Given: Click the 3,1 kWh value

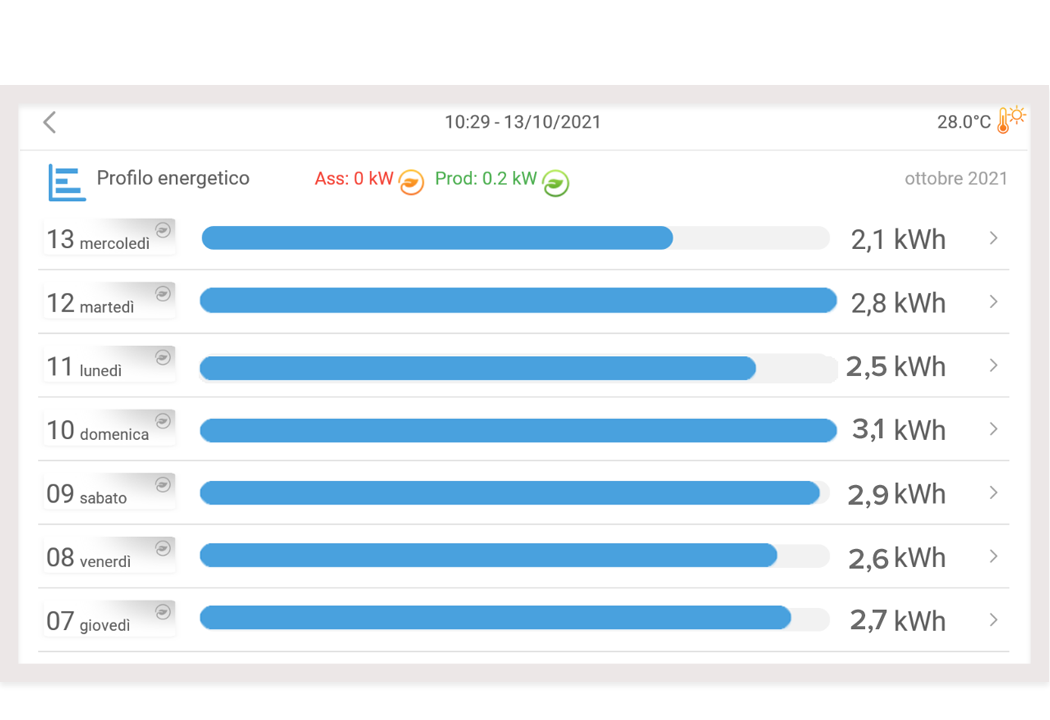Looking at the screenshot, I should click(x=898, y=430).
